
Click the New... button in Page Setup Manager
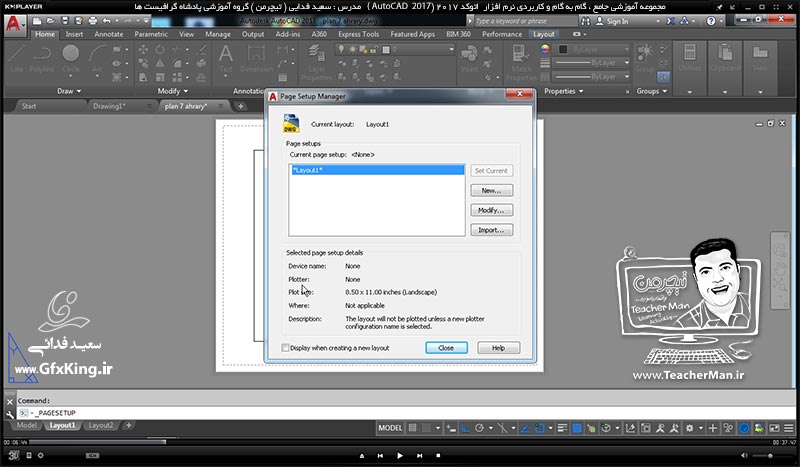(x=491, y=190)
